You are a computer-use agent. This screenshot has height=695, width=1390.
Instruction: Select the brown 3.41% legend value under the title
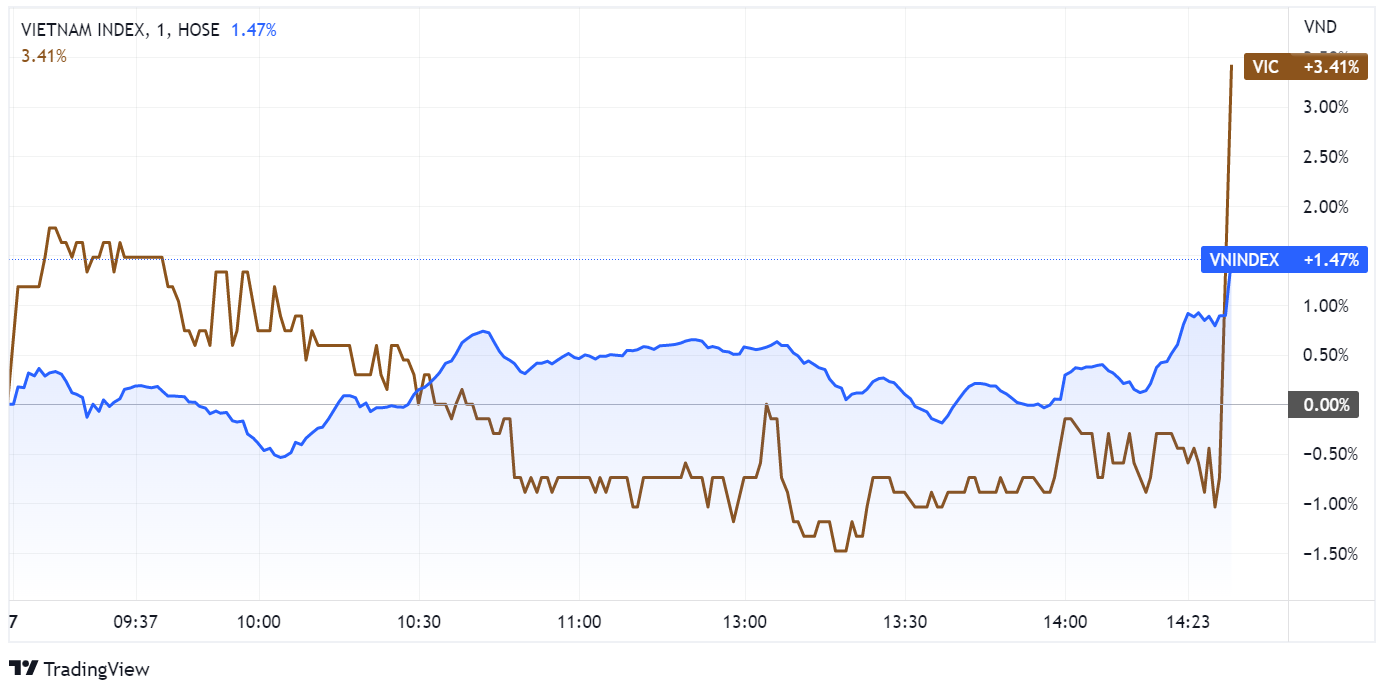(44, 56)
